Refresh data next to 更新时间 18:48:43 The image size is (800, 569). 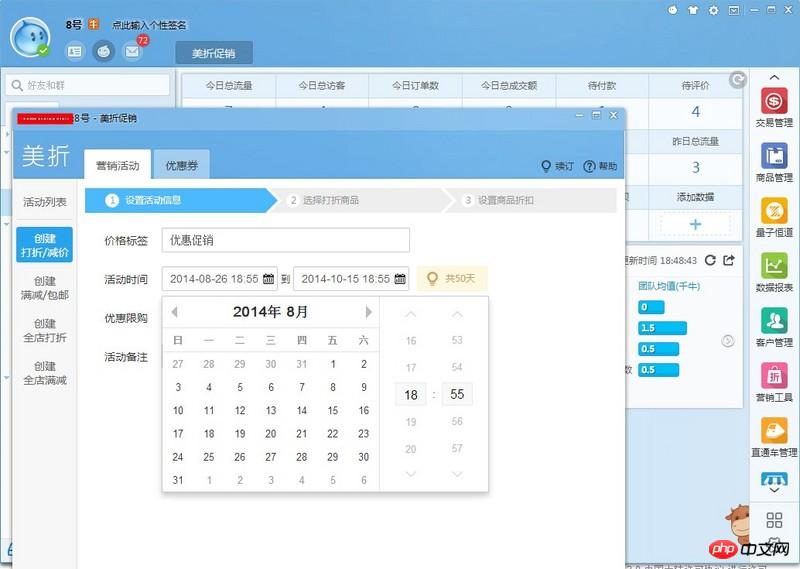(710, 260)
